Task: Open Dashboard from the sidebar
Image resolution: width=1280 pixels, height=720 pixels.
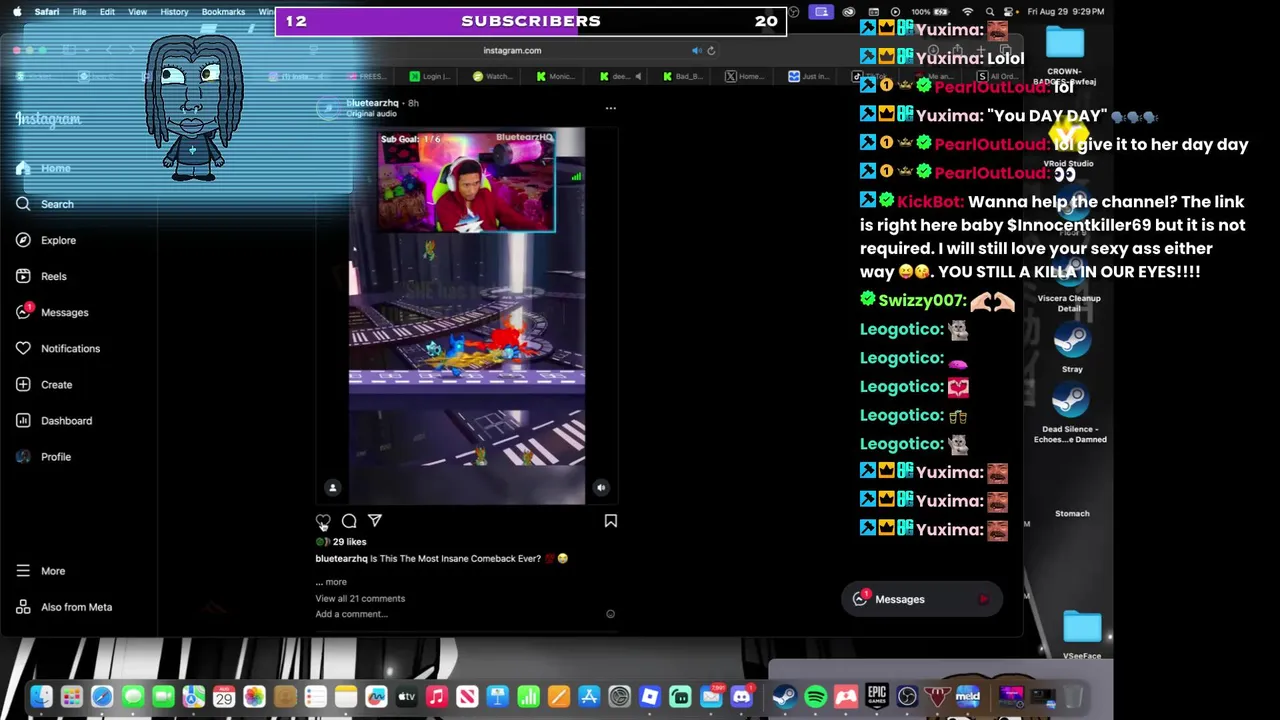Action: (x=54, y=420)
